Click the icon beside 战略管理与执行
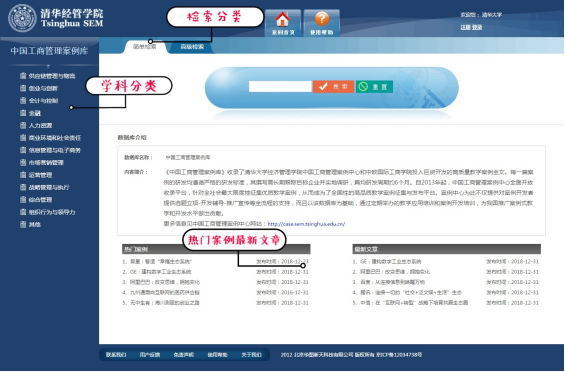Viewport: 565px width, 372px height. [x=23, y=187]
